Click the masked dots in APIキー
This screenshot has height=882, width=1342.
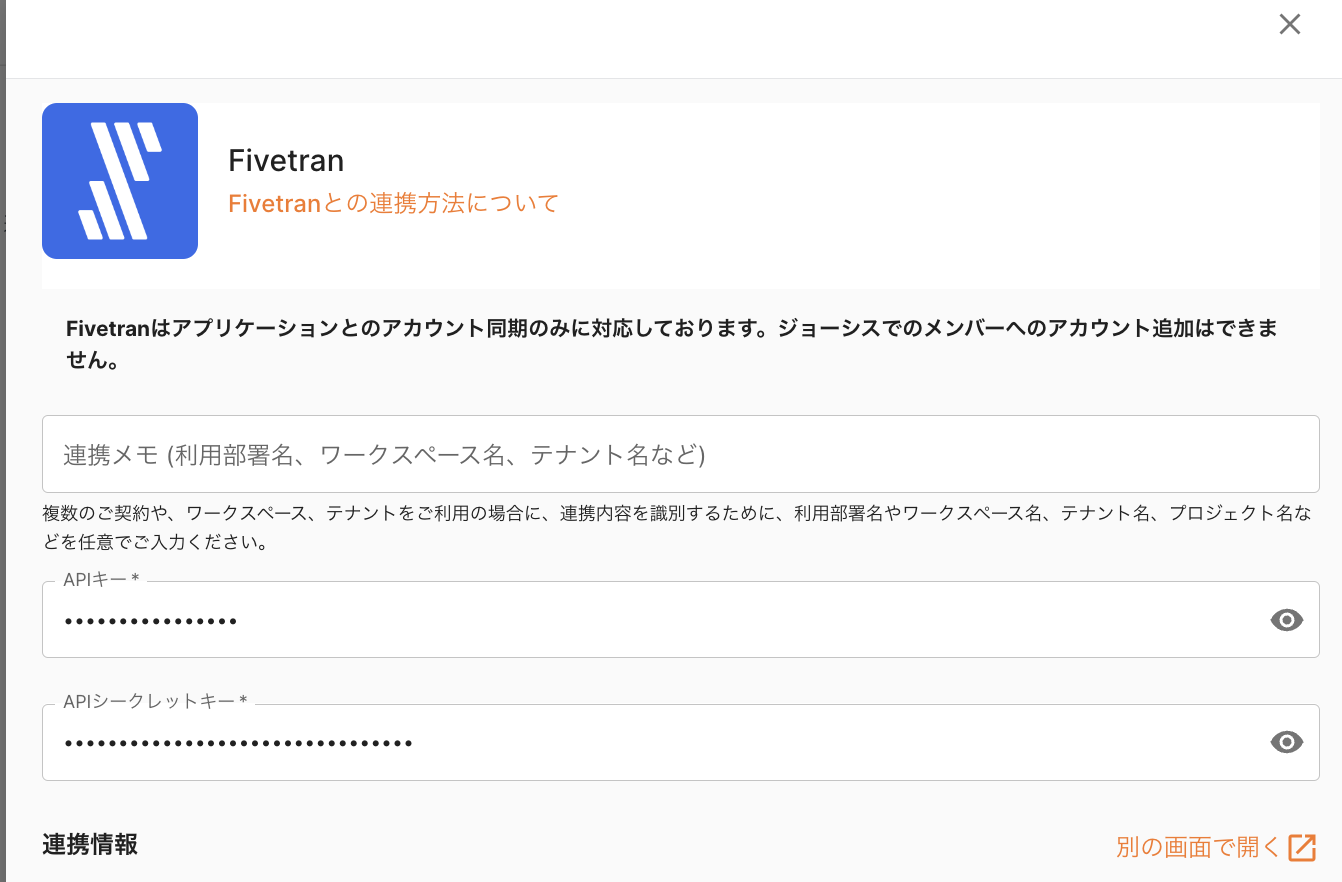click(150, 621)
